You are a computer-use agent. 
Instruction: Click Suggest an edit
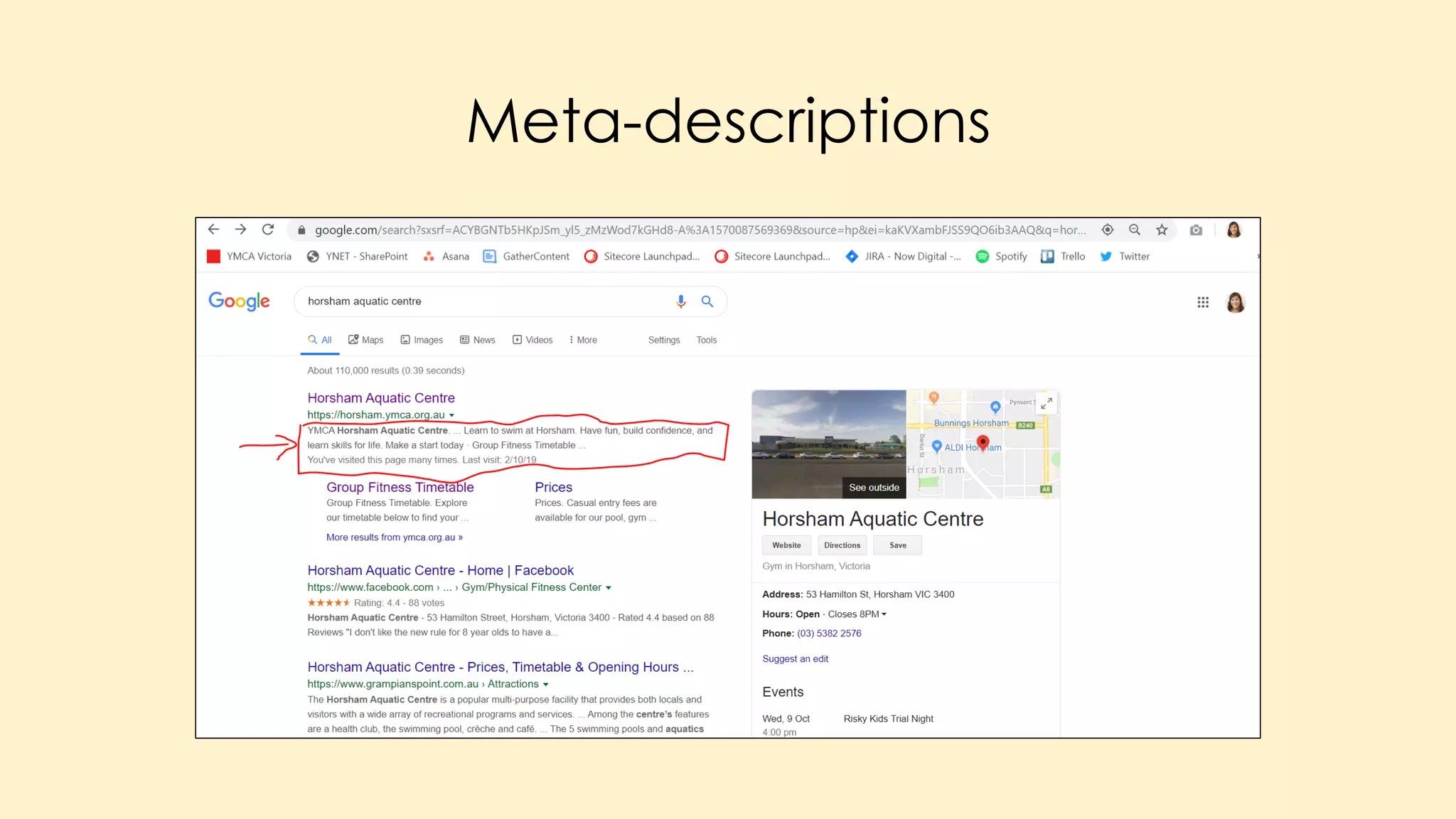pos(795,659)
